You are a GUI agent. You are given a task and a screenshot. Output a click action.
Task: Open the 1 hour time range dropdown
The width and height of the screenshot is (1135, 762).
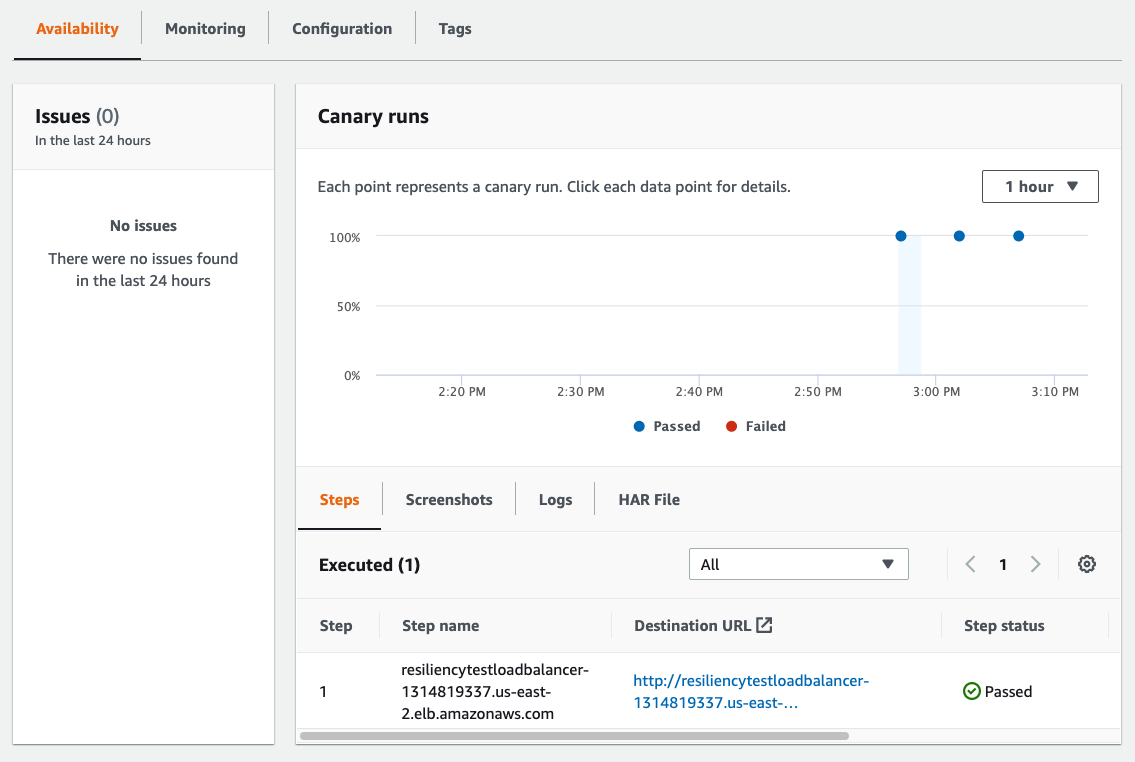1040,186
